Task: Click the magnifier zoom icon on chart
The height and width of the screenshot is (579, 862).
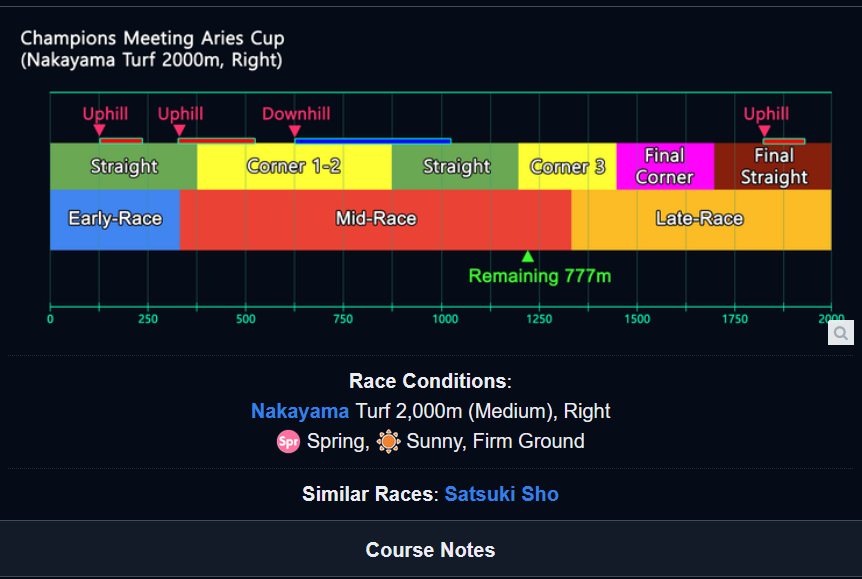Action: coord(841,333)
